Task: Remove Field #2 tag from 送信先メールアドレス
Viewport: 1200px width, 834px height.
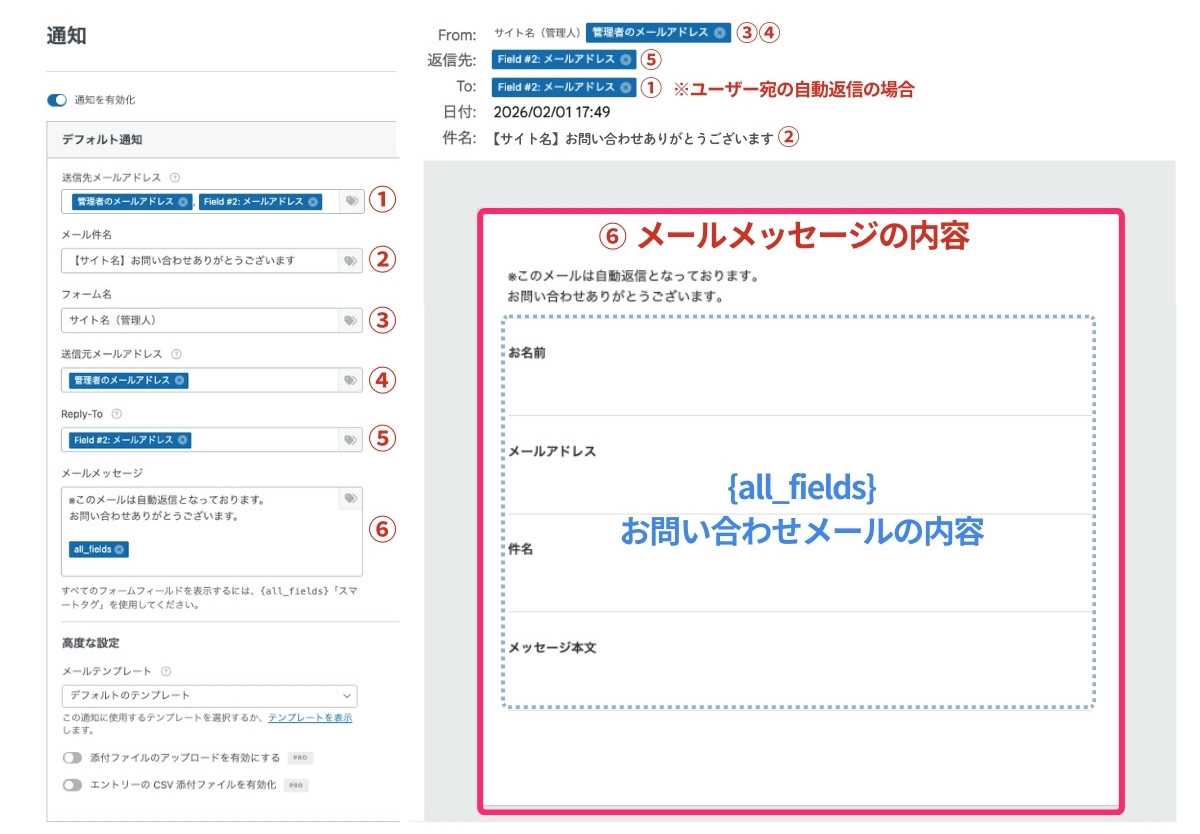Action: click(x=312, y=201)
